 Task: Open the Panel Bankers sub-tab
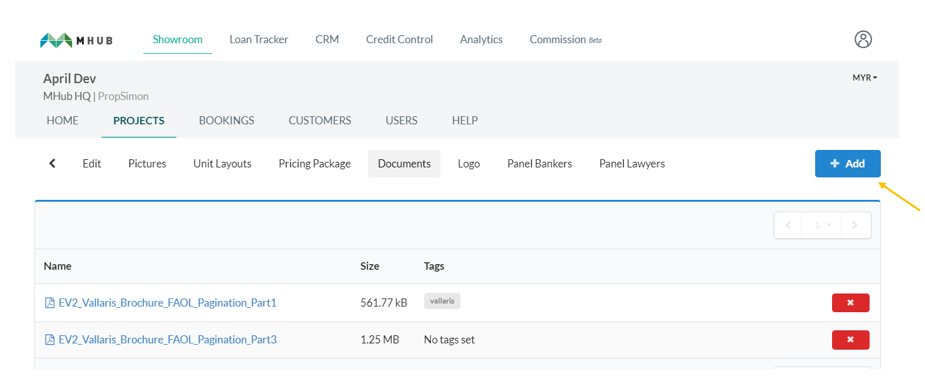click(540, 164)
